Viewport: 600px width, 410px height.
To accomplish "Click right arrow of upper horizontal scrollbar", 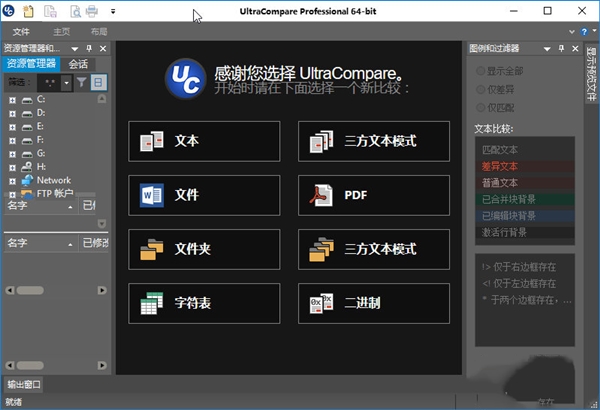I will [x=102, y=290].
